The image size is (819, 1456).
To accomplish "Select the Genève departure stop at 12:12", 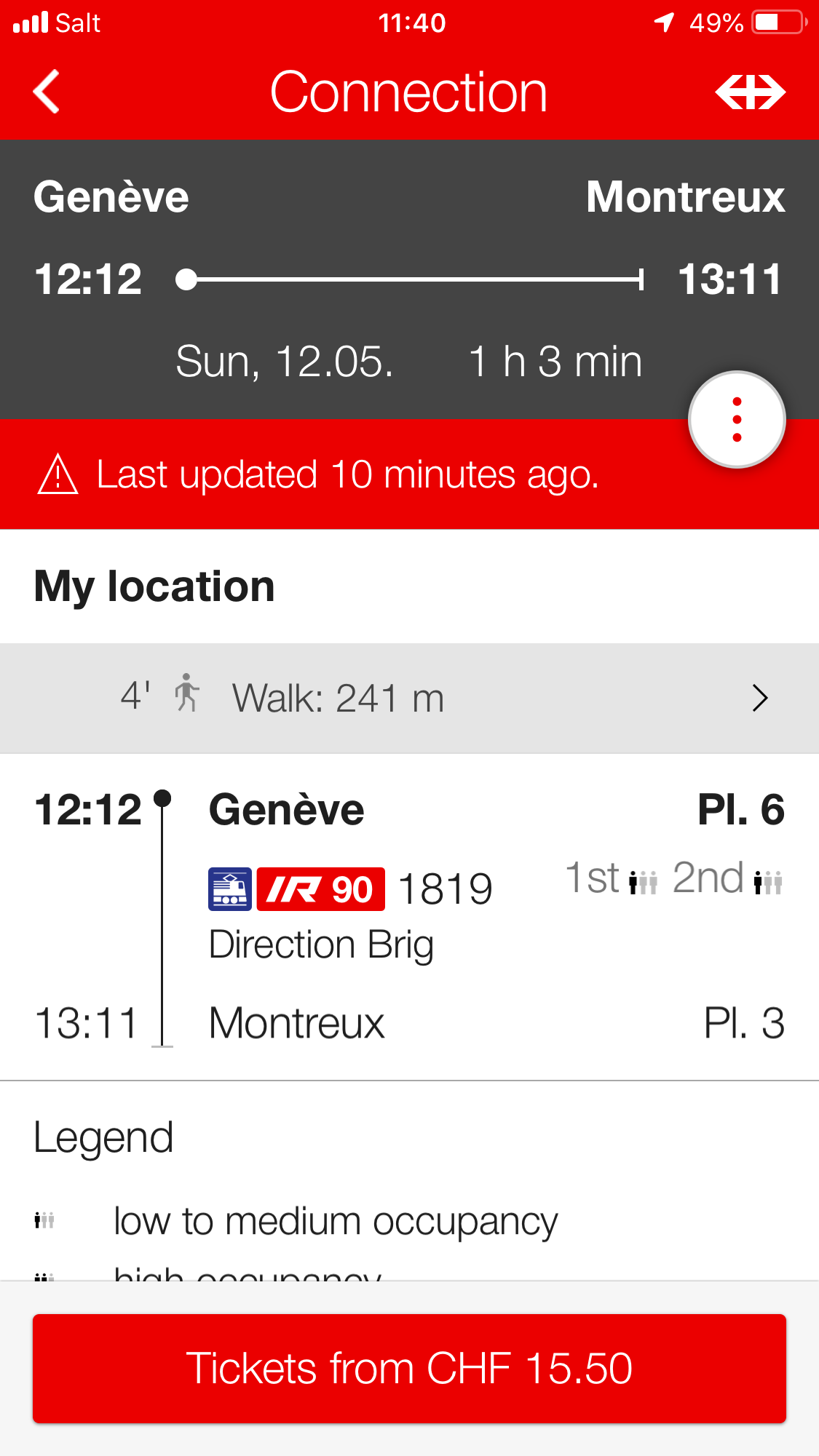I will click(x=286, y=810).
